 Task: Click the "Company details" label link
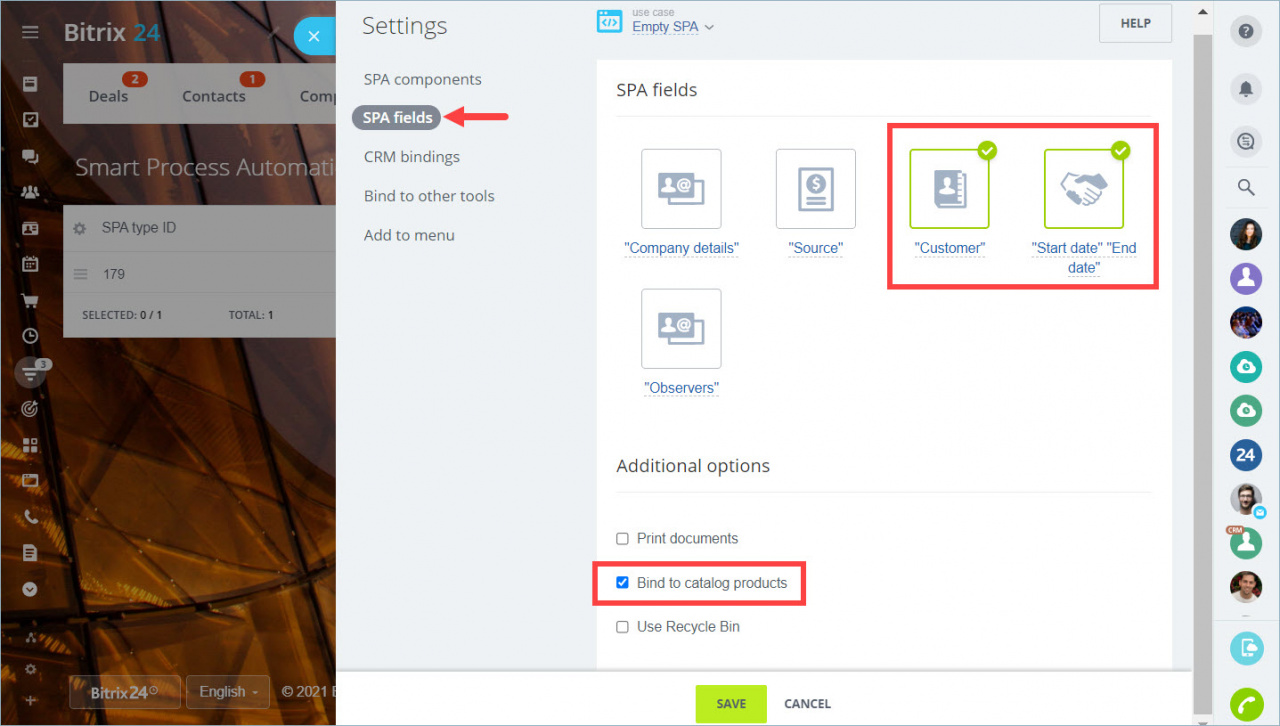point(681,248)
